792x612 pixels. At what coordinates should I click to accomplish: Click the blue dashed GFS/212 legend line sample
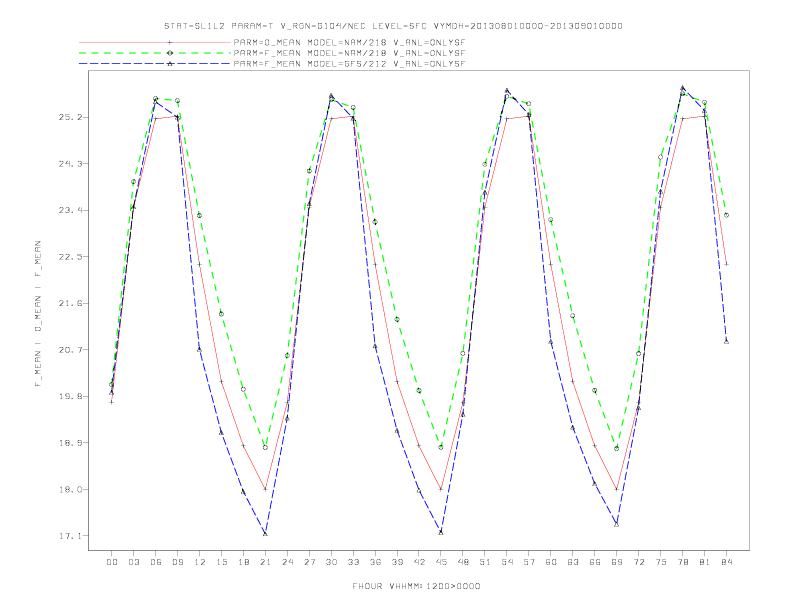(x=155, y=64)
